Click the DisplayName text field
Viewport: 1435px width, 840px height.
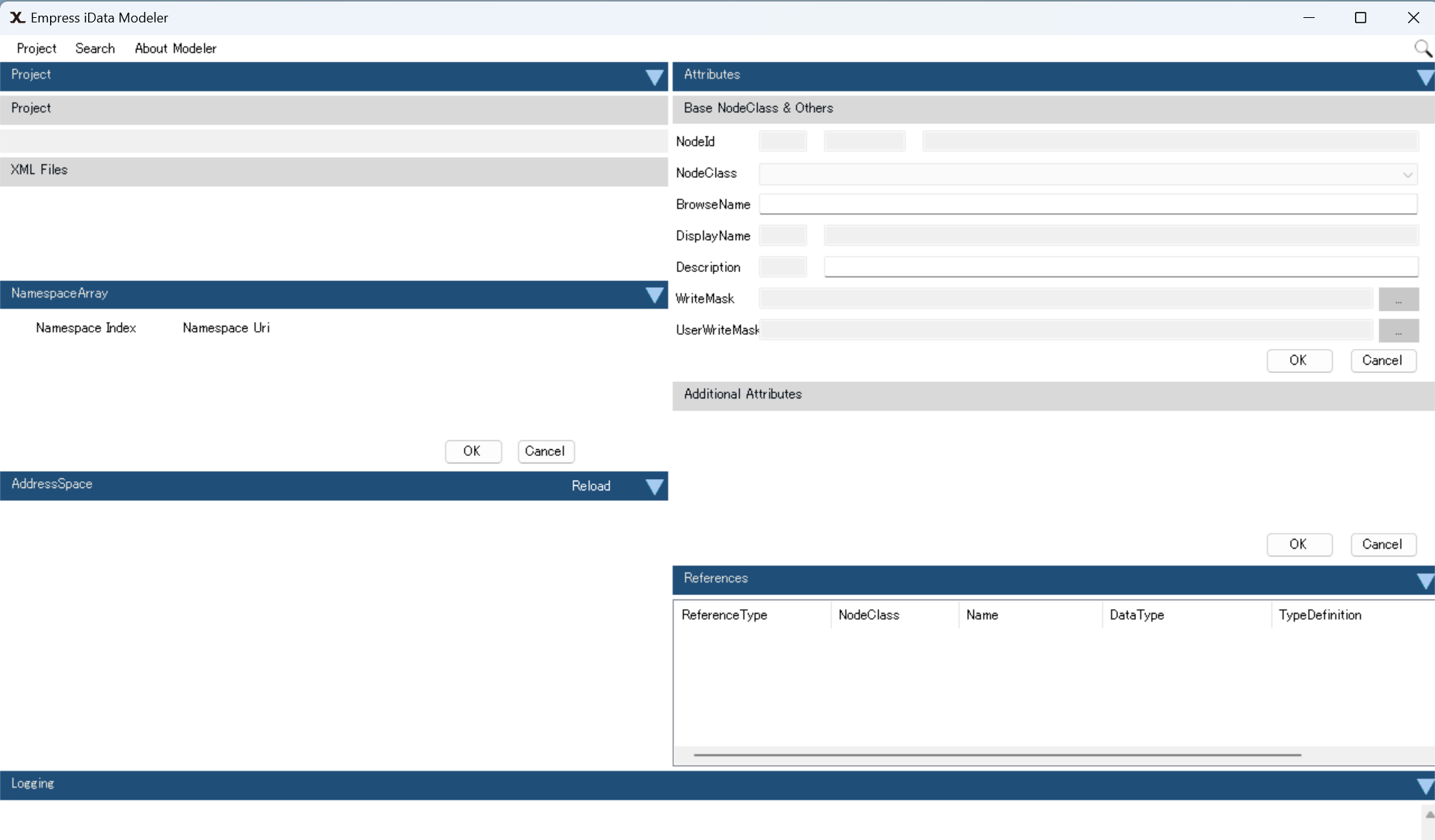1121,235
